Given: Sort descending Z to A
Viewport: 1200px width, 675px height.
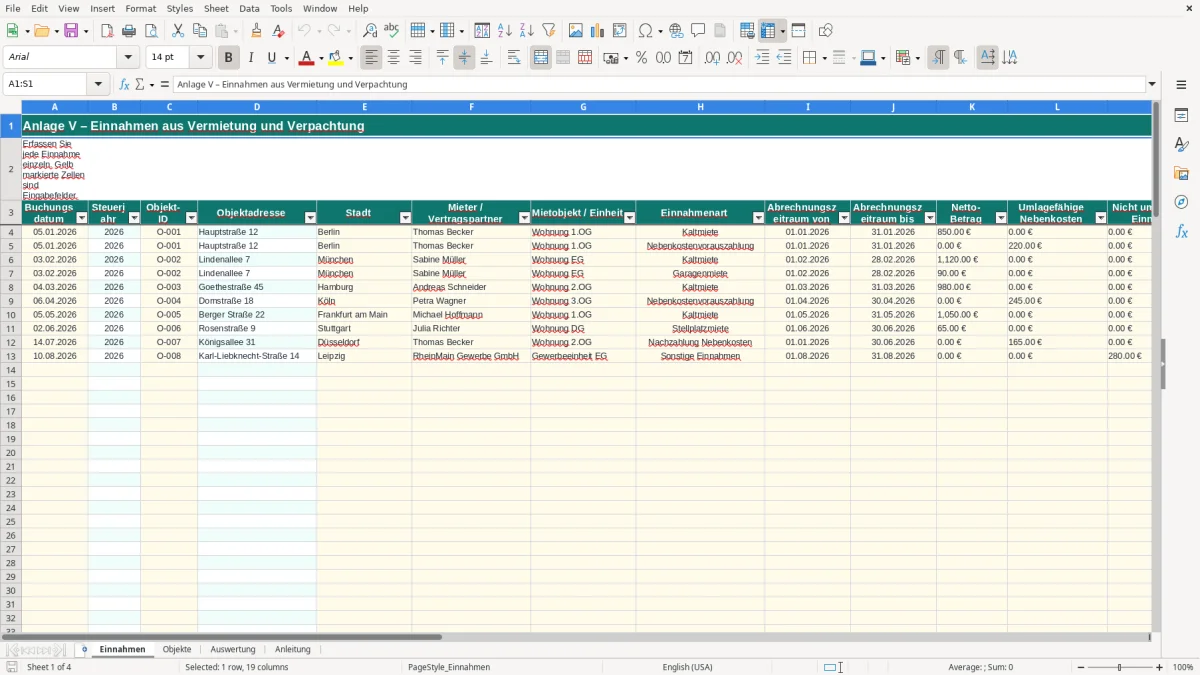Looking at the screenshot, I should click(527, 31).
